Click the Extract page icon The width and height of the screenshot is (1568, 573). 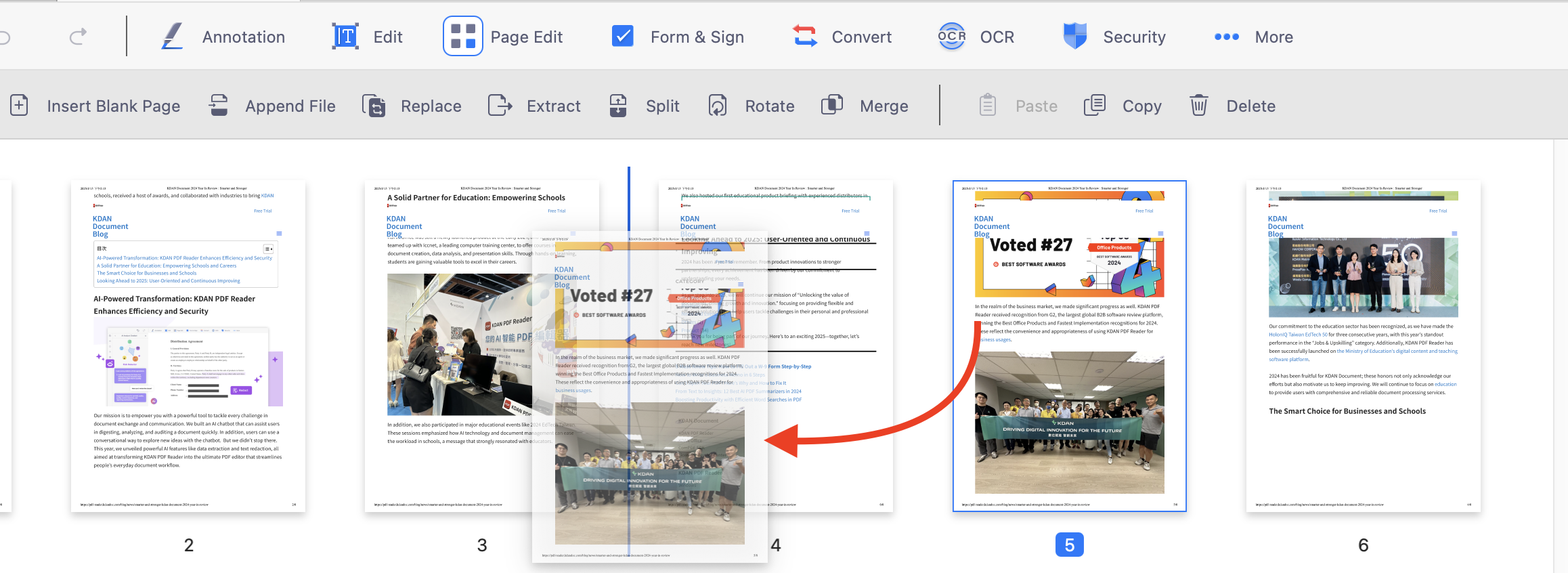click(x=500, y=106)
